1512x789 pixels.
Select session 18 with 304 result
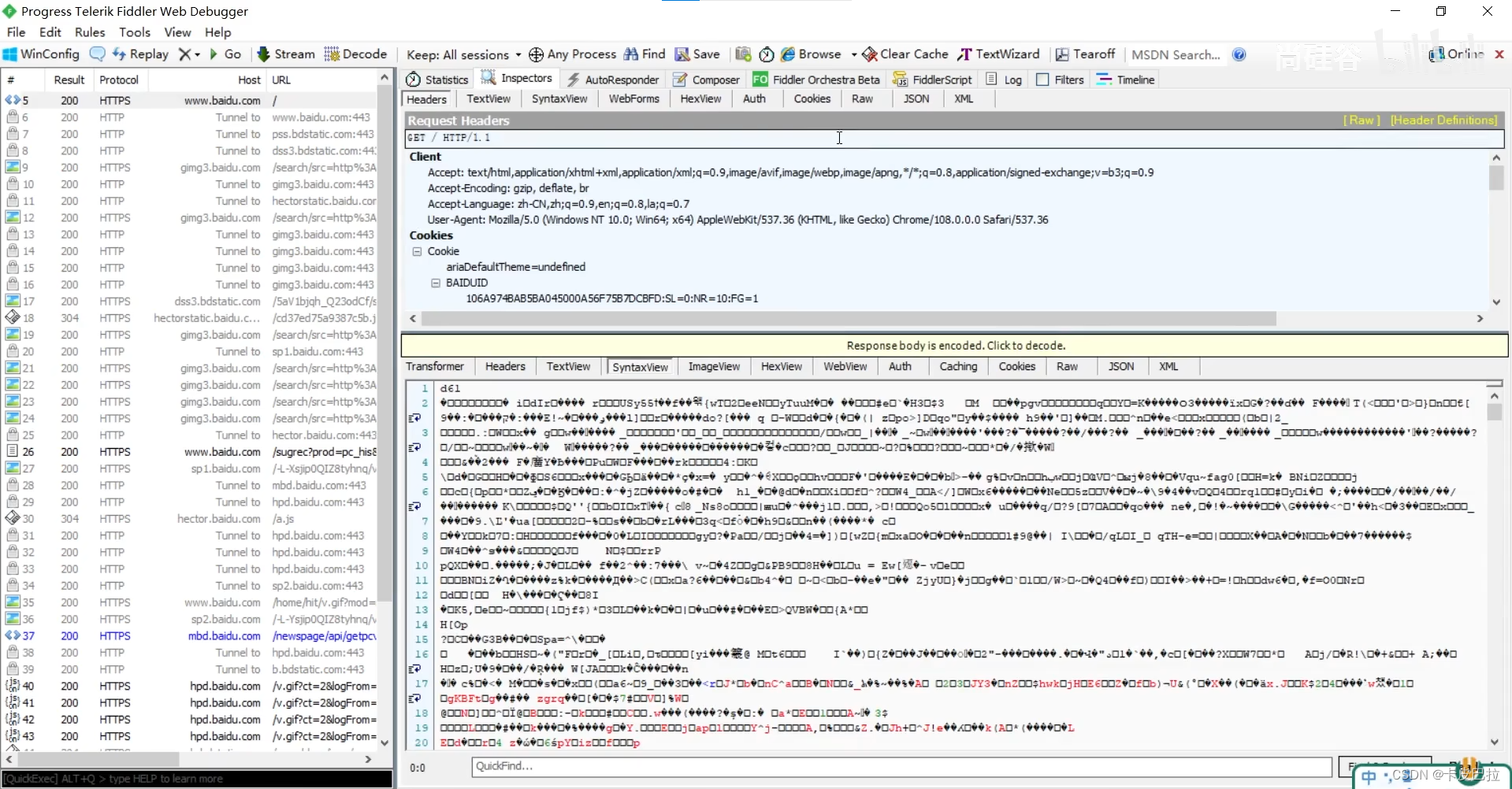pos(189,318)
